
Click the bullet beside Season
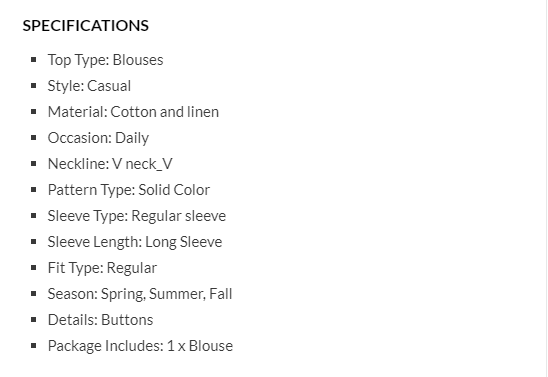(34, 293)
